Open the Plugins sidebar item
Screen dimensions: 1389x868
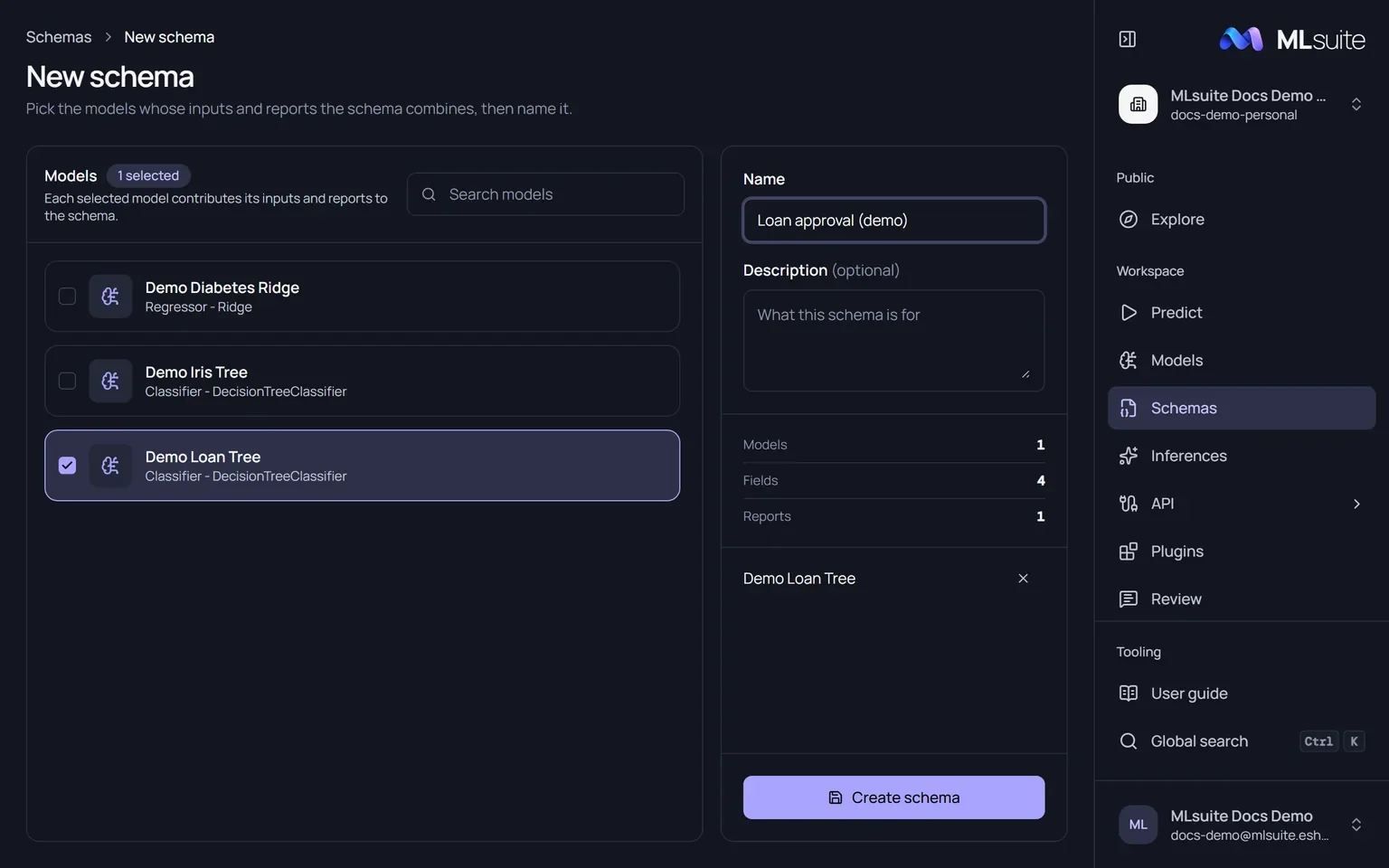[x=1242, y=552]
